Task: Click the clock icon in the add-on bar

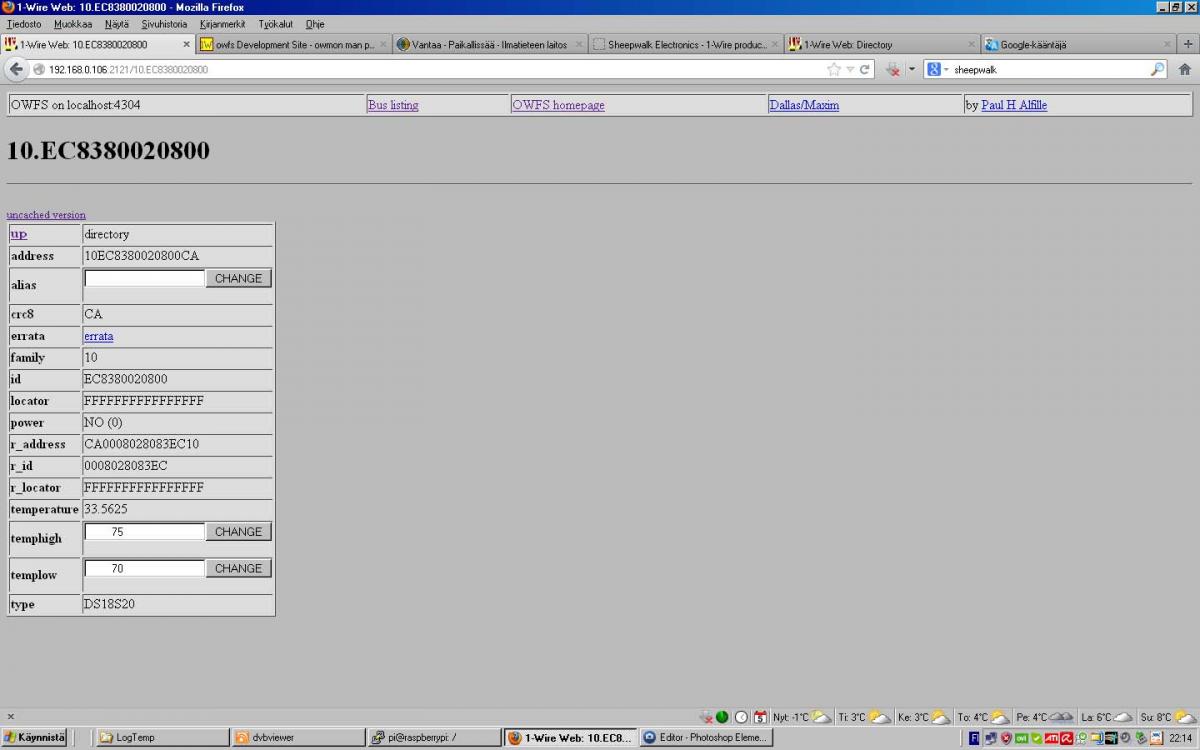Action: pyautogui.click(x=741, y=717)
